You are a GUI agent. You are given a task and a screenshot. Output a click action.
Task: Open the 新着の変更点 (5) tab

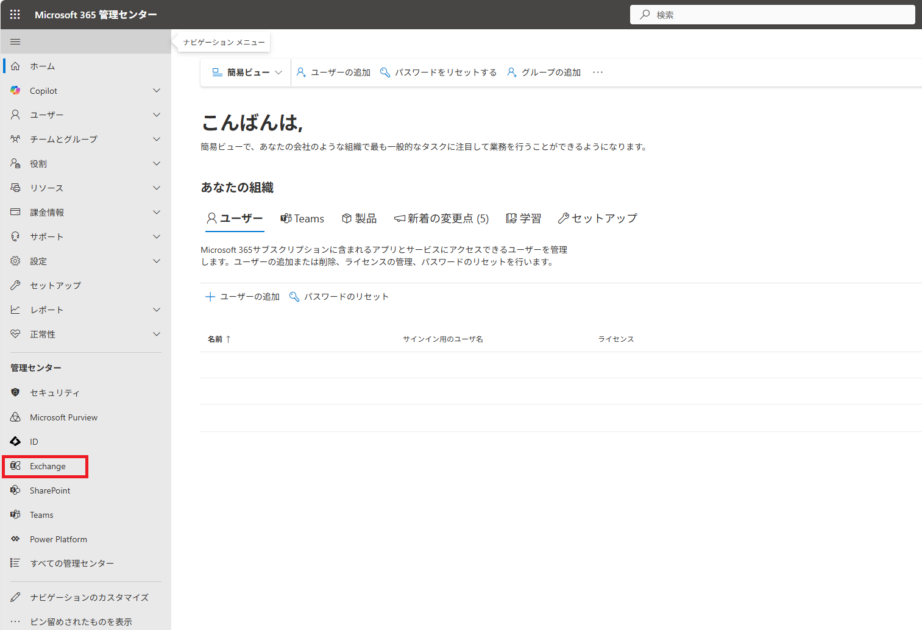441,218
